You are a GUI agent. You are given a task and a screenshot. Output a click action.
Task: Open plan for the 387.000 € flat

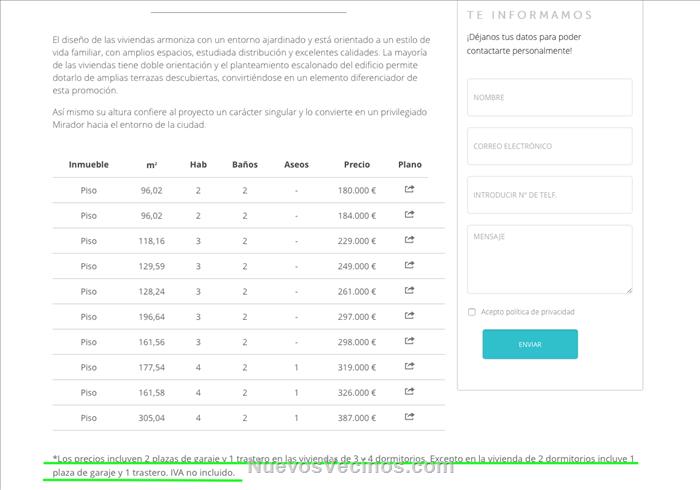[x=410, y=418]
